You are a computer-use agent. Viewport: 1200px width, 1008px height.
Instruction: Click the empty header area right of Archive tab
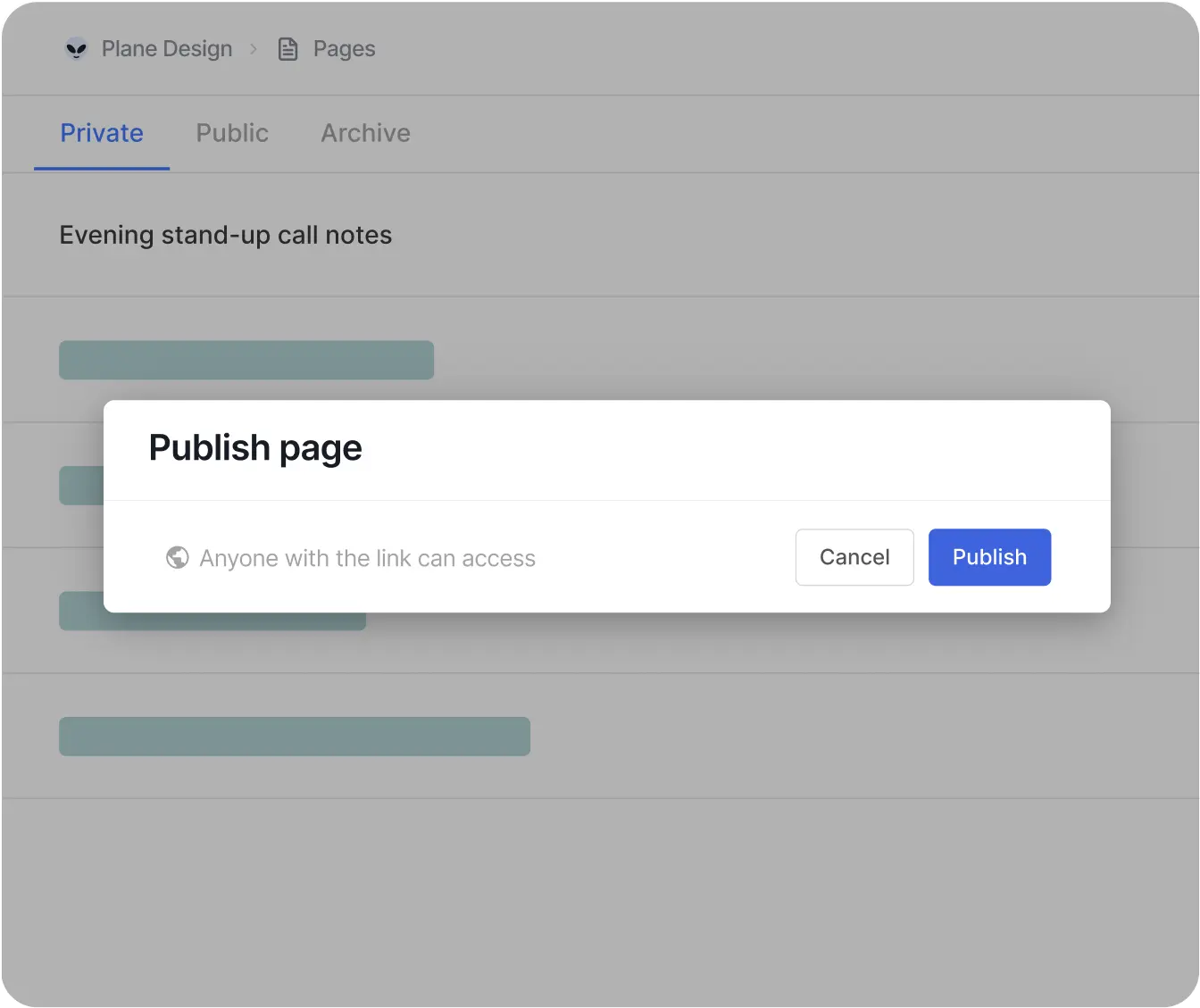pyautogui.click(x=804, y=133)
